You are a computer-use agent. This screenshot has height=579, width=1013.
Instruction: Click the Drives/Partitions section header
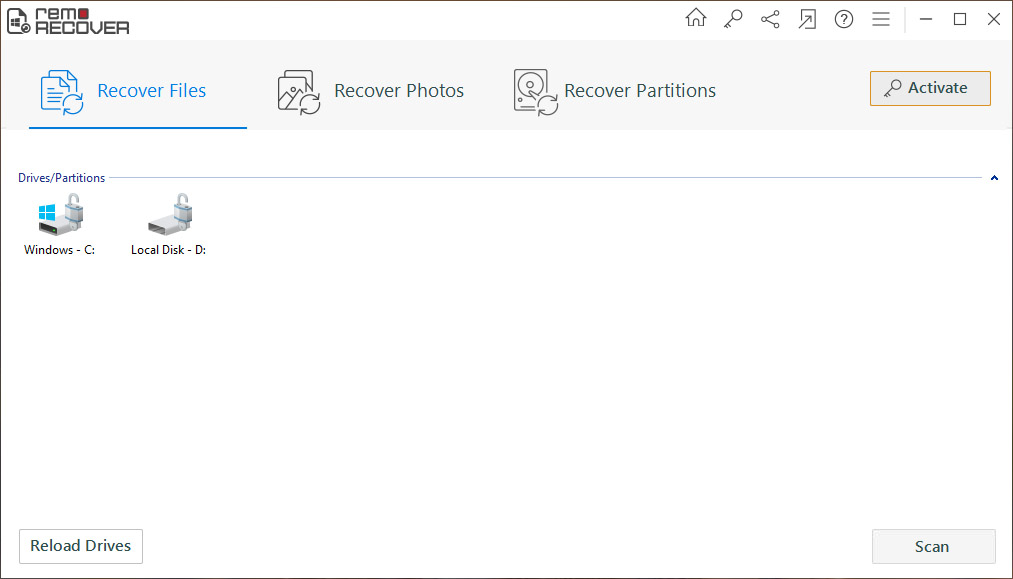(61, 178)
